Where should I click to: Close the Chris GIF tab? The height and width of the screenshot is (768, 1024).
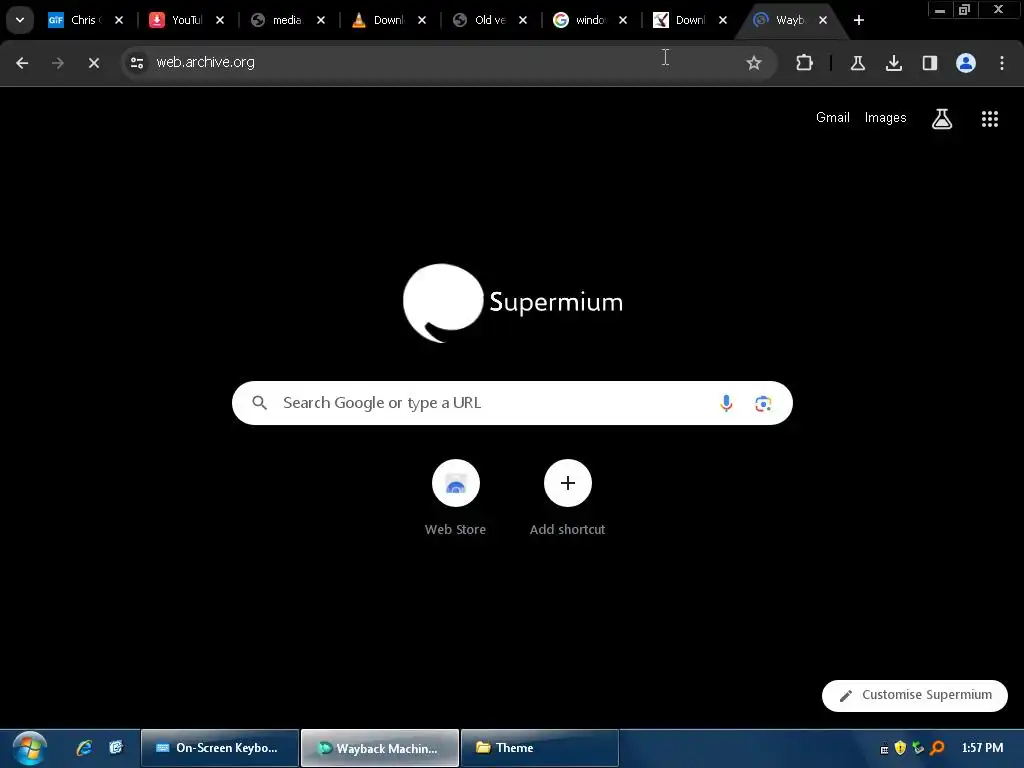pyautogui.click(x=119, y=20)
